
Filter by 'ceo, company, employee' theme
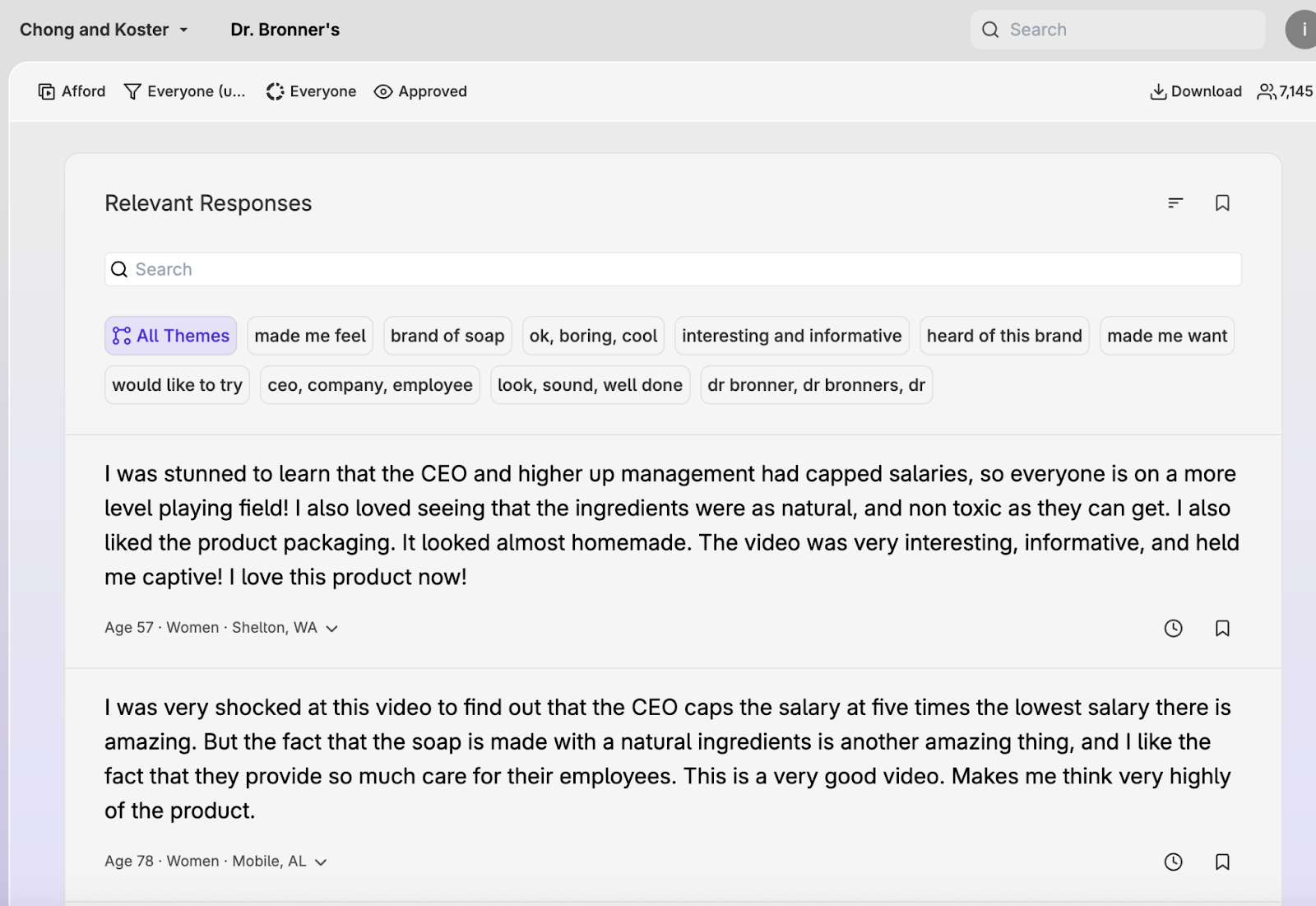point(370,385)
